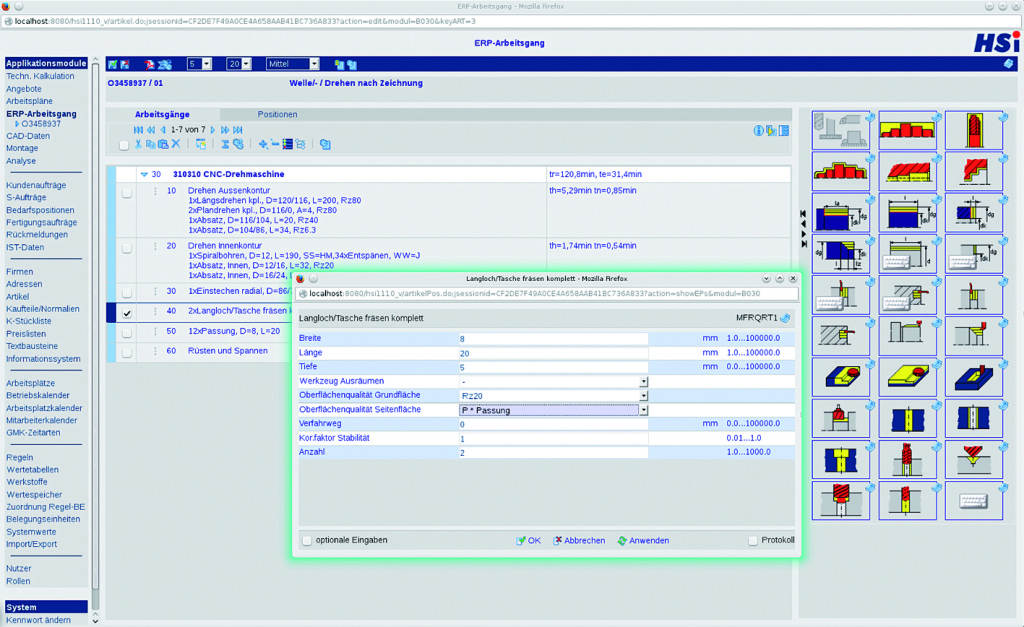Check the box for row 10 Drehen Aussenkontur
1024x627 pixels.
click(x=127, y=193)
